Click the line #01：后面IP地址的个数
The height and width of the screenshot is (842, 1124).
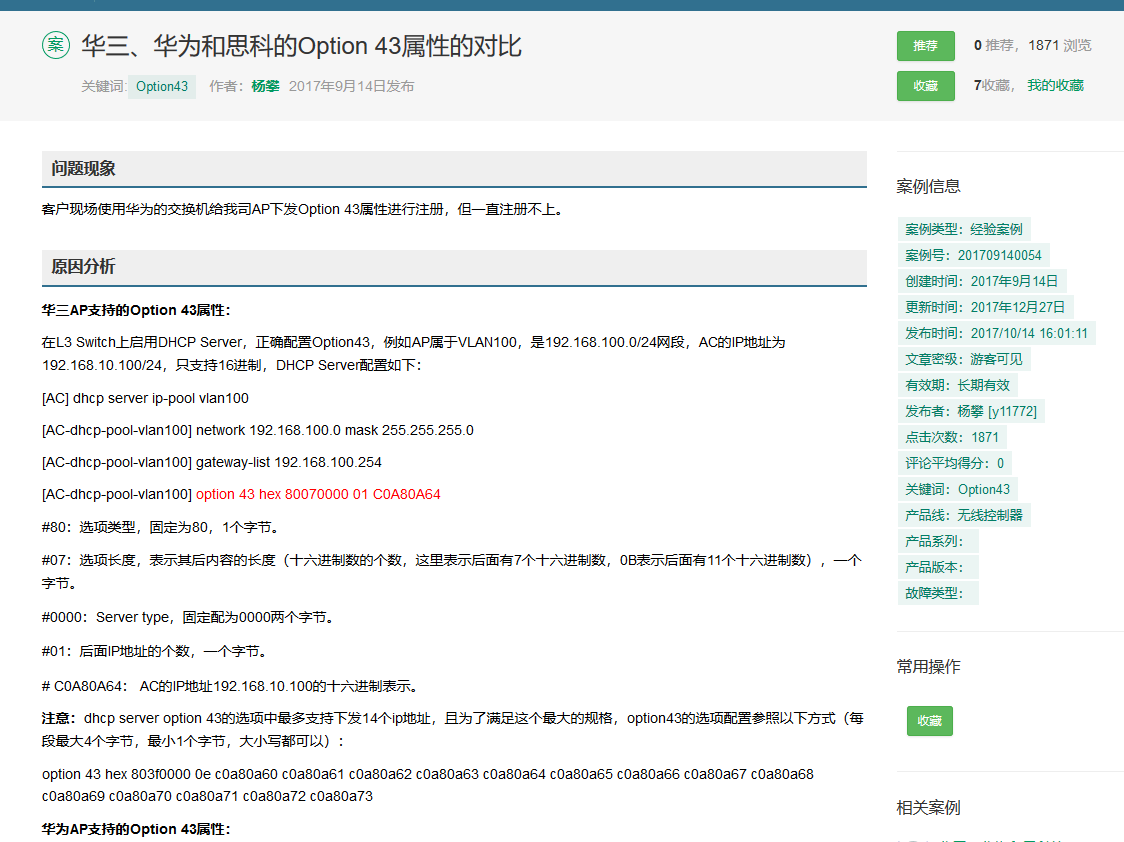pyautogui.click(x=156, y=651)
